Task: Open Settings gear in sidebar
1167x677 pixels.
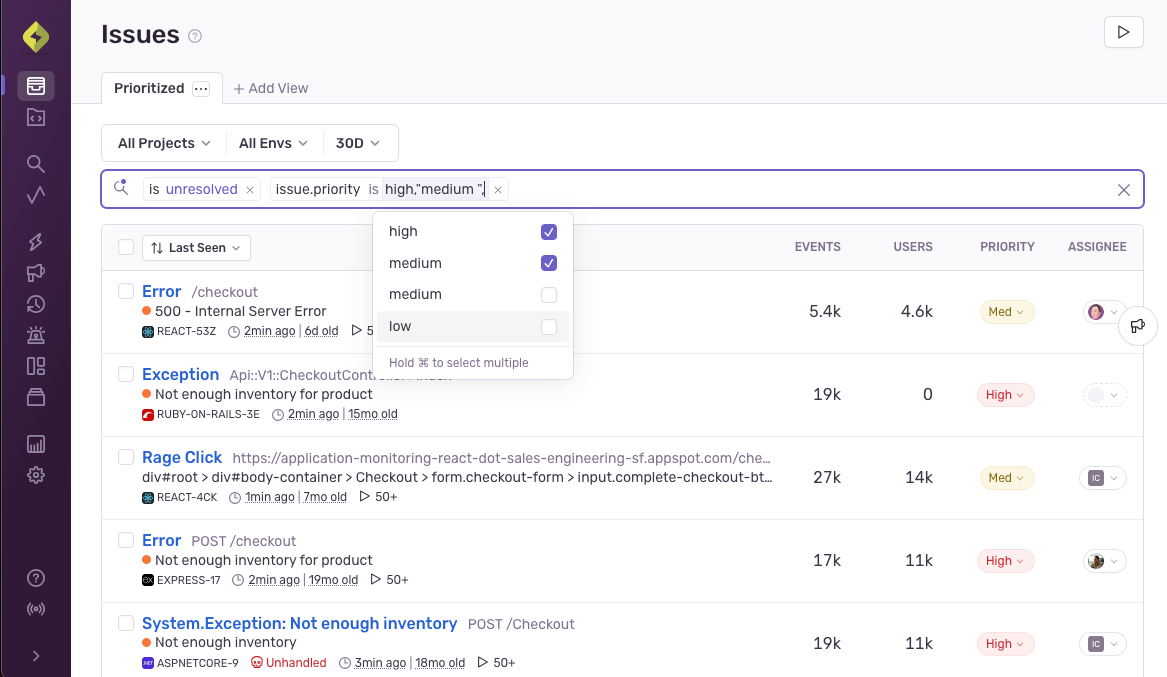Action: pos(36,475)
